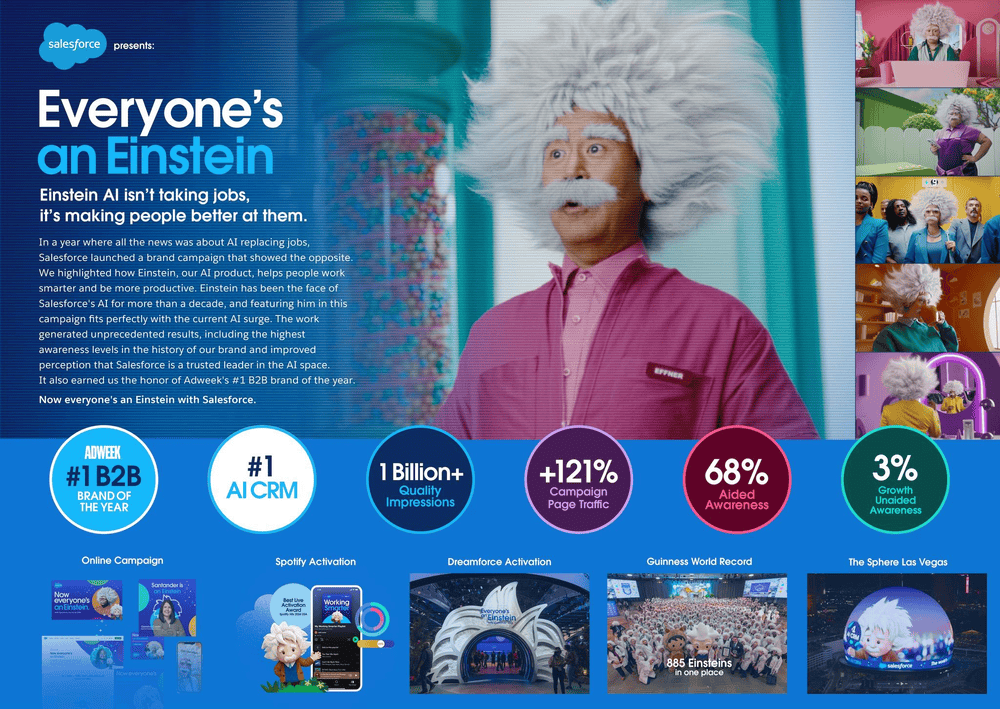
Task: Click 'The Sphere Las Vegas' label
Action: pos(897,562)
